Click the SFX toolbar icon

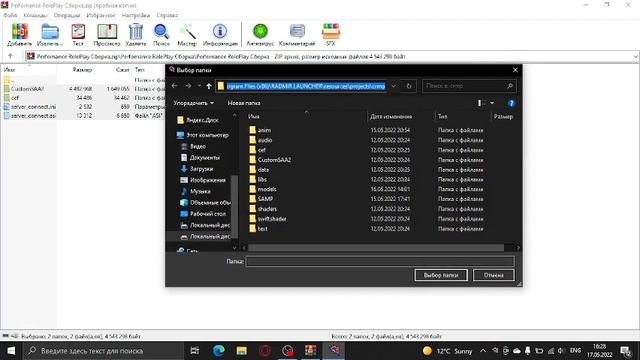click(x=331, y=34)
